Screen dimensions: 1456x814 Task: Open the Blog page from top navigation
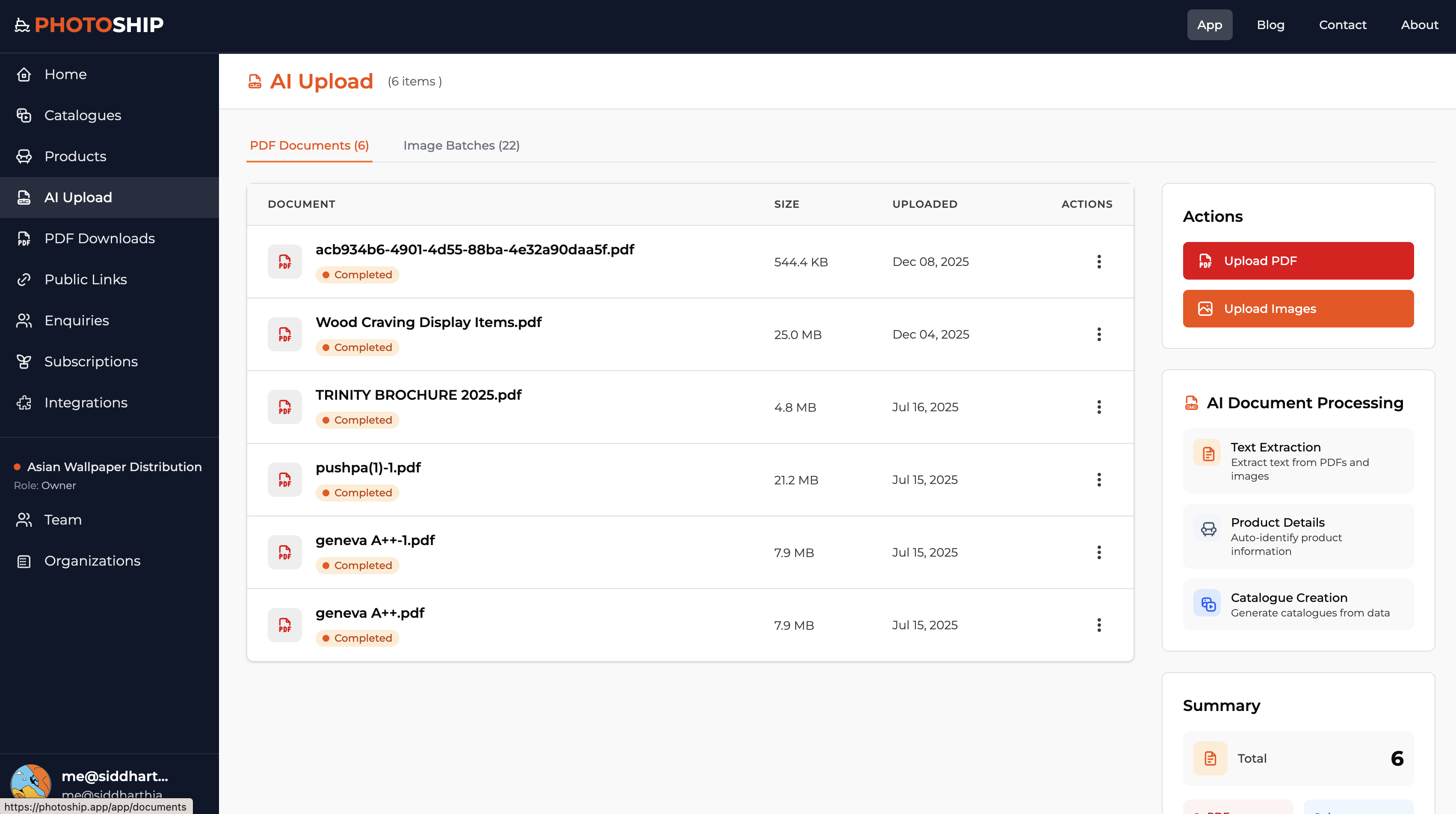(1270, 24)
